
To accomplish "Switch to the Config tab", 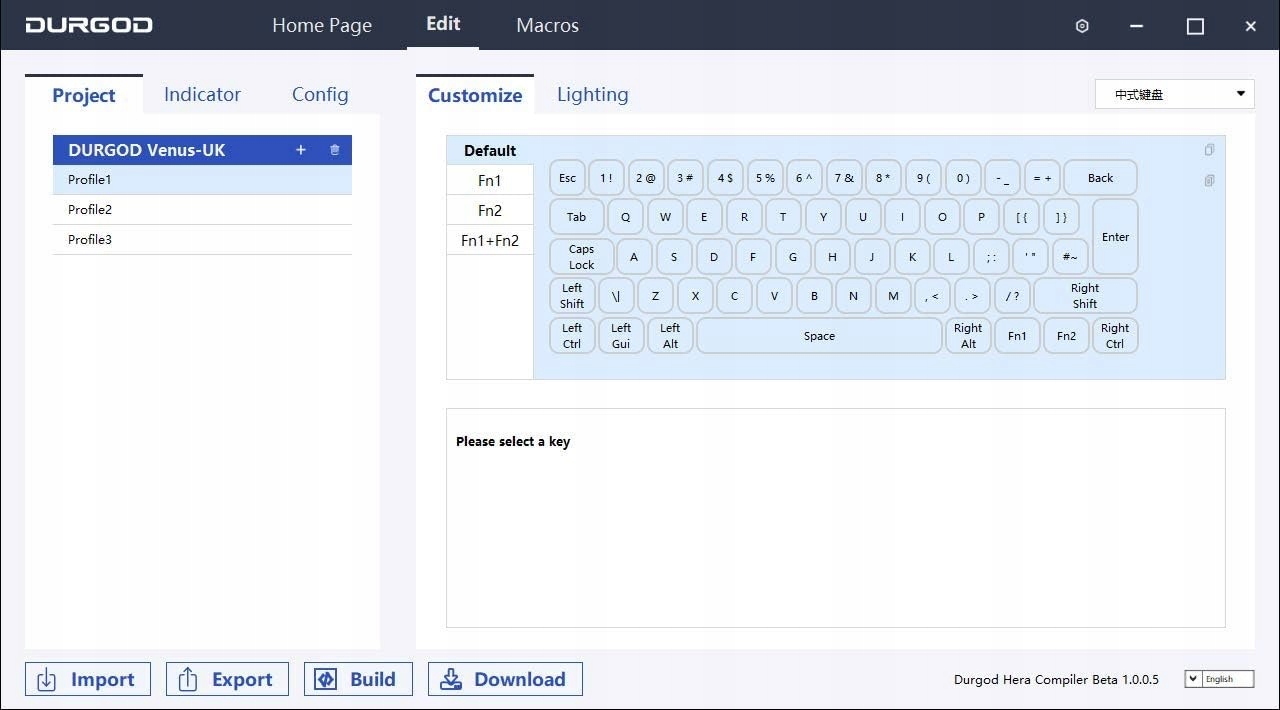I will click(x=320, y=94).
